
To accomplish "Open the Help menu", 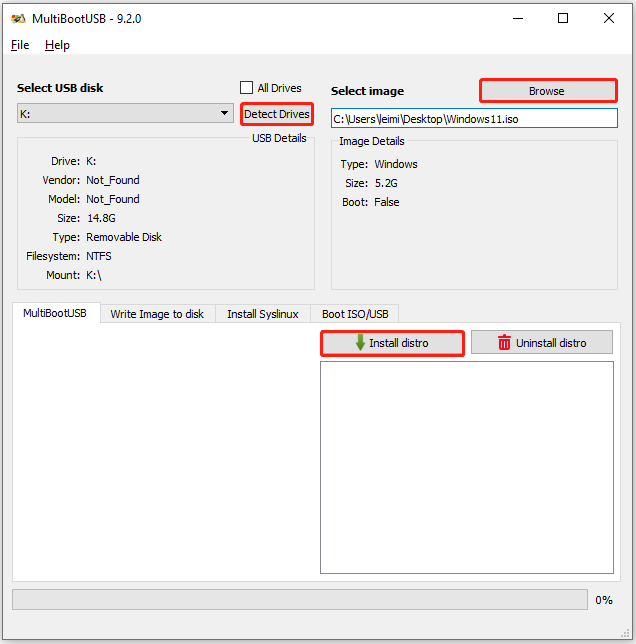I will pyautogui.click(x=57, y=45).
